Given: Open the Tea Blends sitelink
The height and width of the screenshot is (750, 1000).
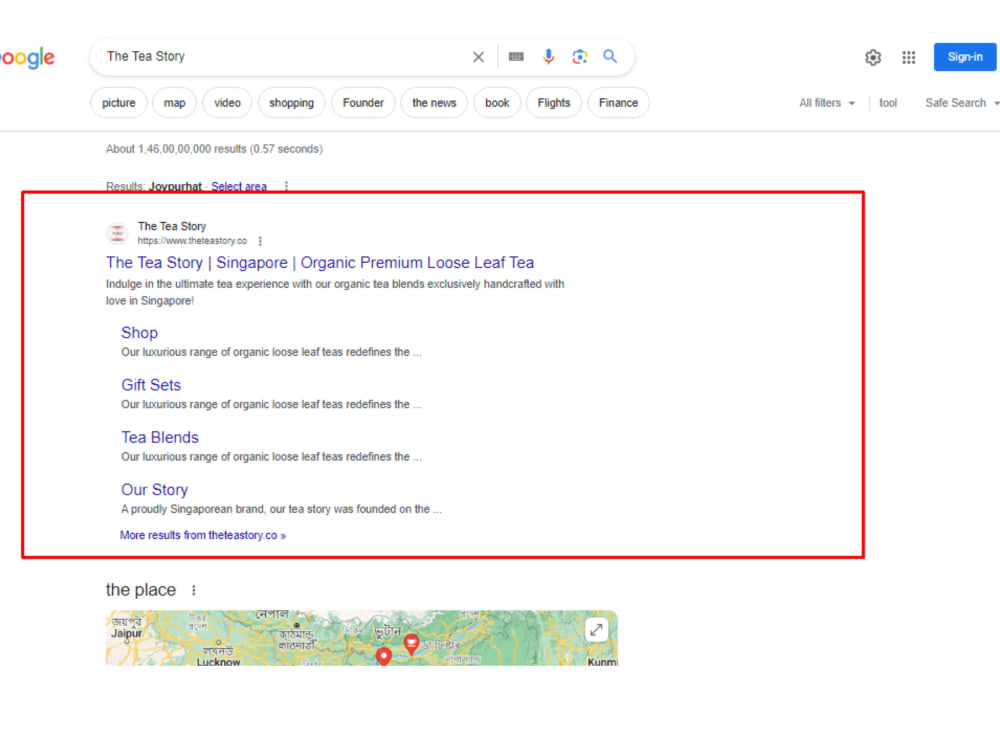Looking at the screenshot, I should 159,437.
